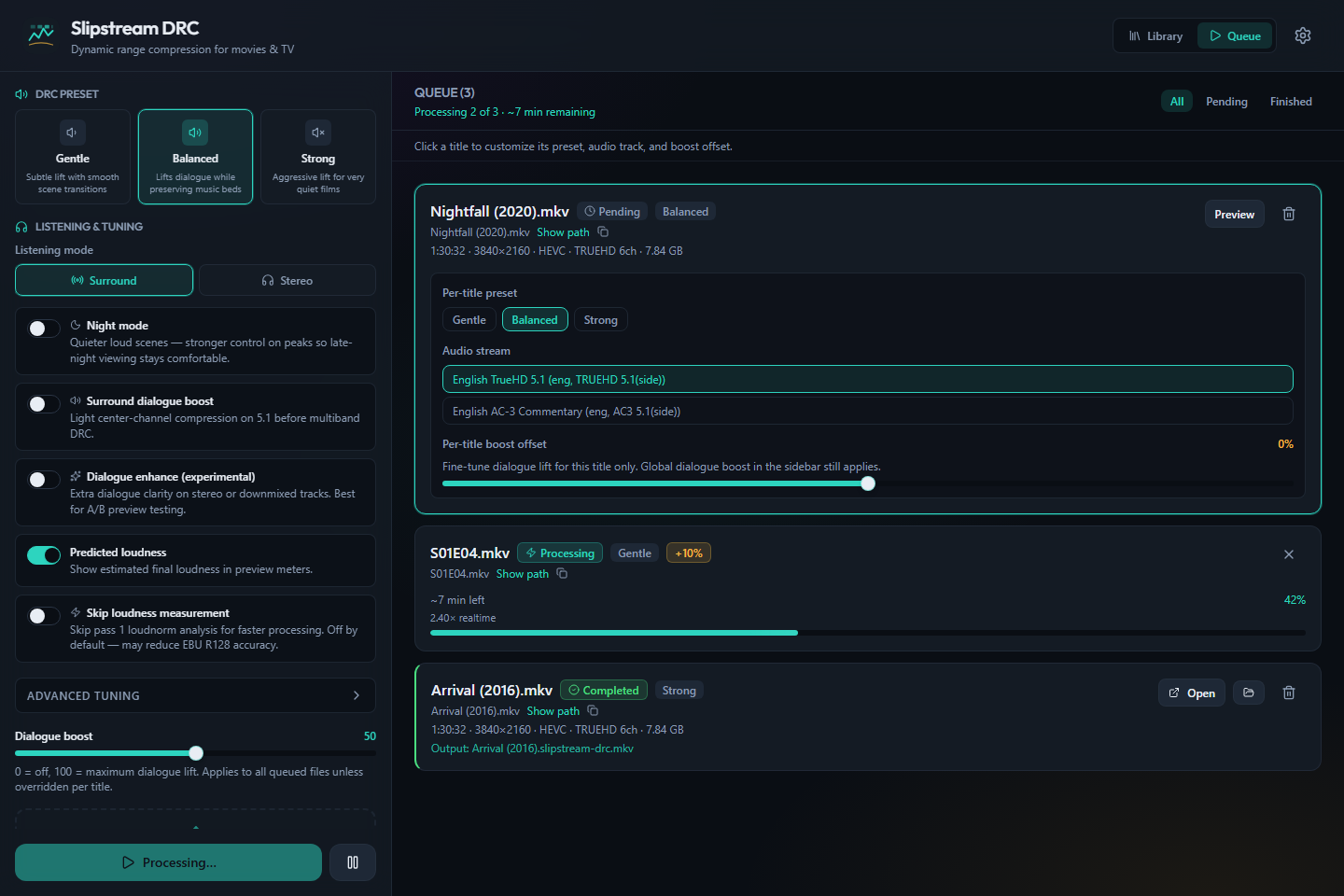Set Nightfall per-title preset to Strong

[601, 320]
